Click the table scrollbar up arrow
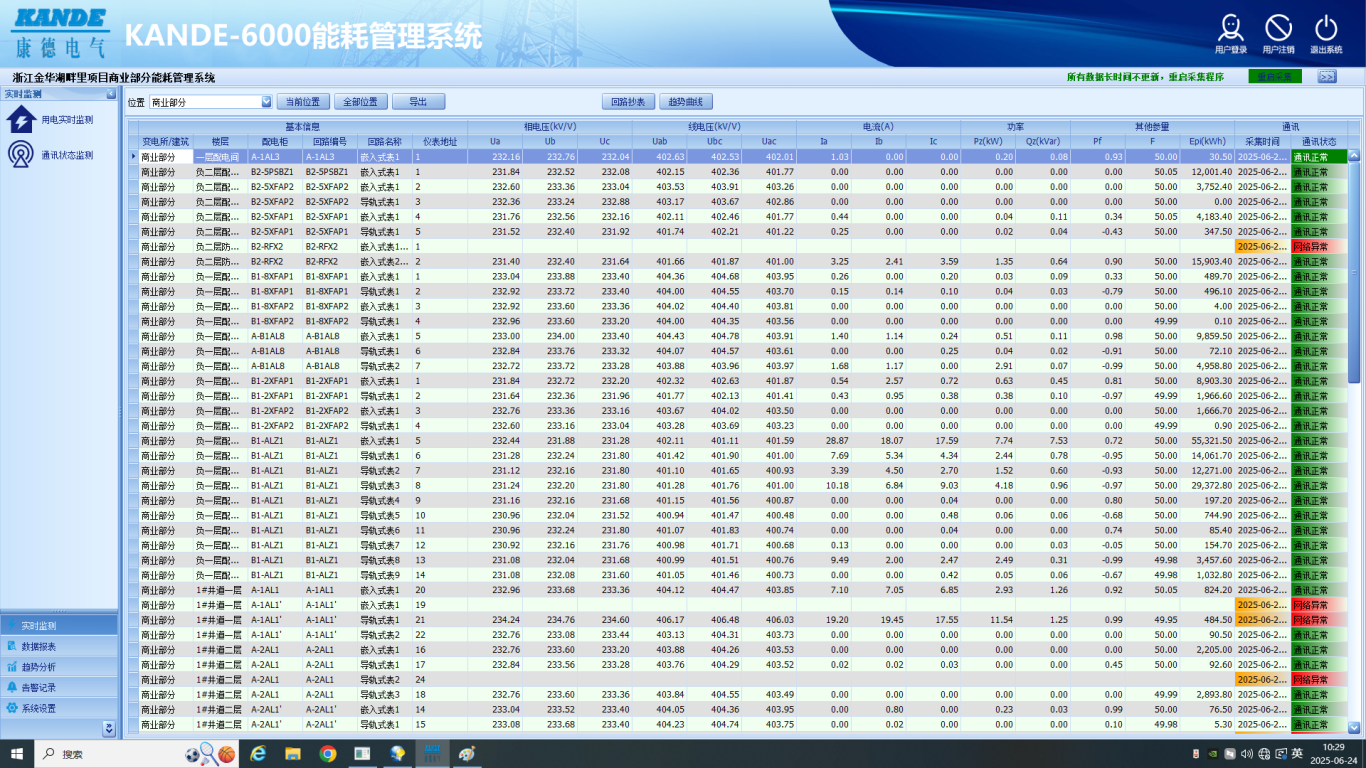Viewport: 1366px width, 768px height. click(x=1354, y=155)
